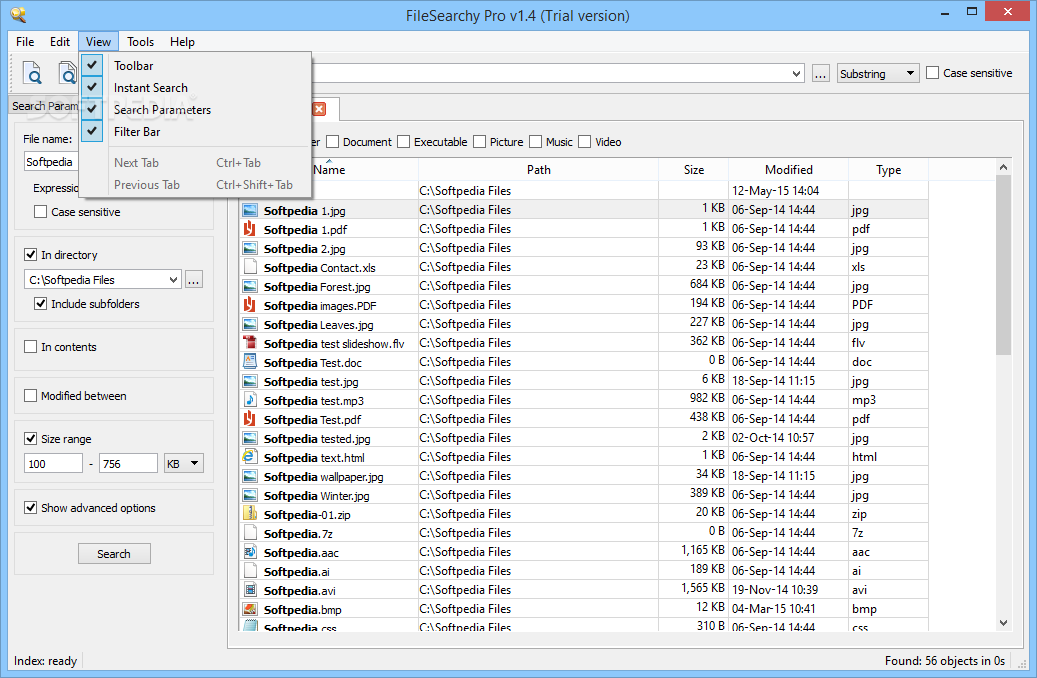Viewport: 1037px width, 678px height.
Task: Click the image icon of Softpedia tested.jpg
Action: coord(250,439)
